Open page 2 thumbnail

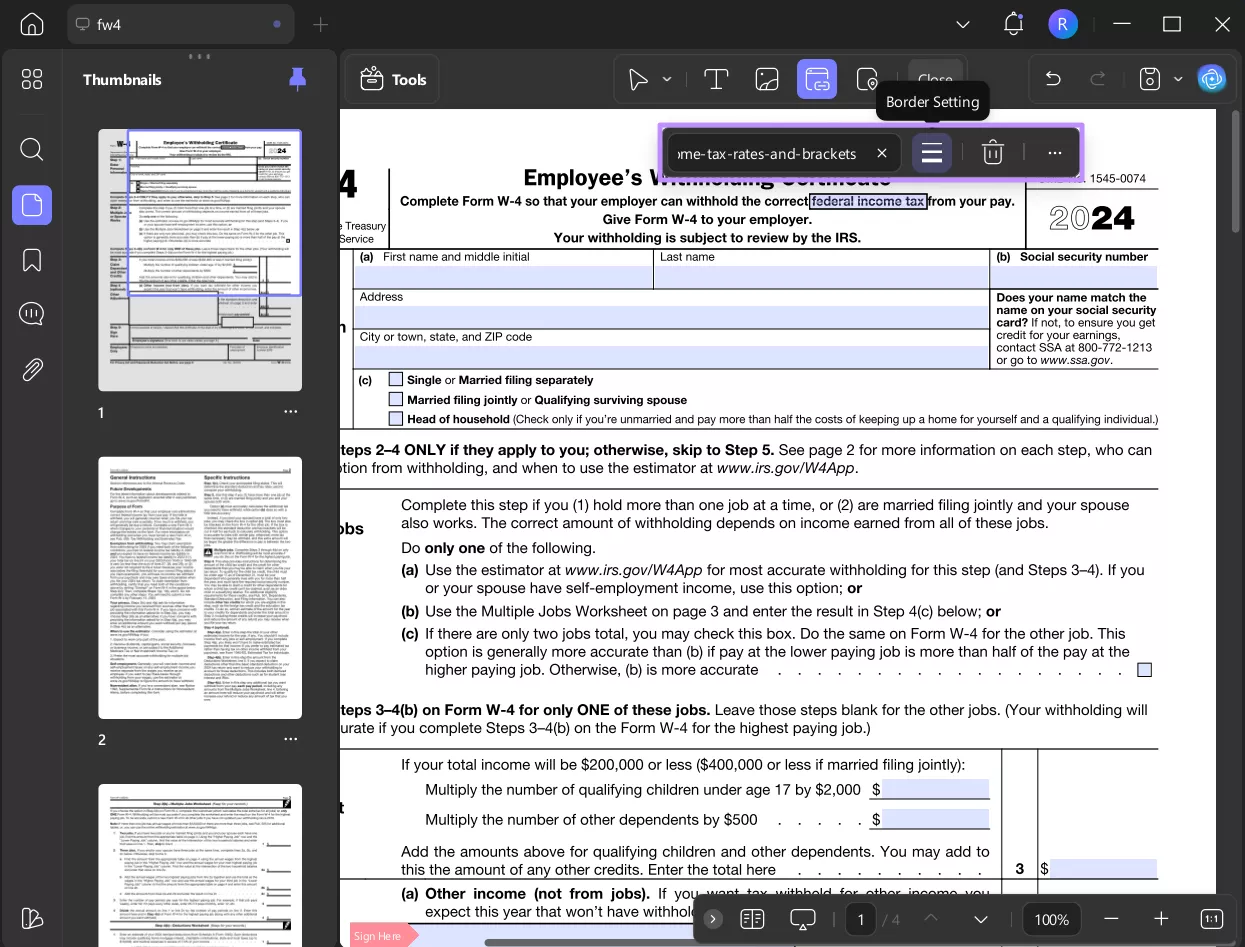coord(200,588)
